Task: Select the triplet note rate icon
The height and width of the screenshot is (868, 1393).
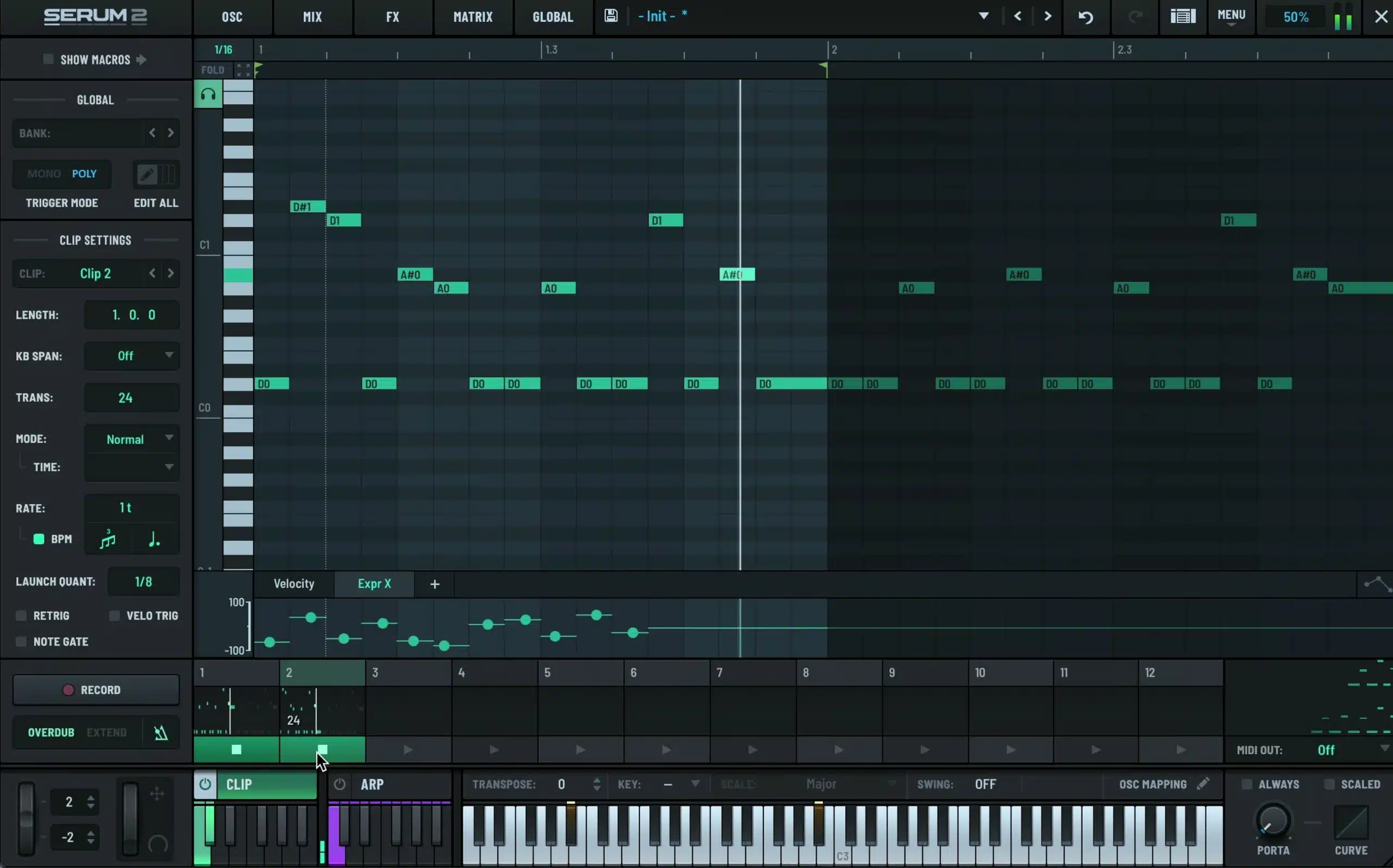Action: [x=108, y=539]
